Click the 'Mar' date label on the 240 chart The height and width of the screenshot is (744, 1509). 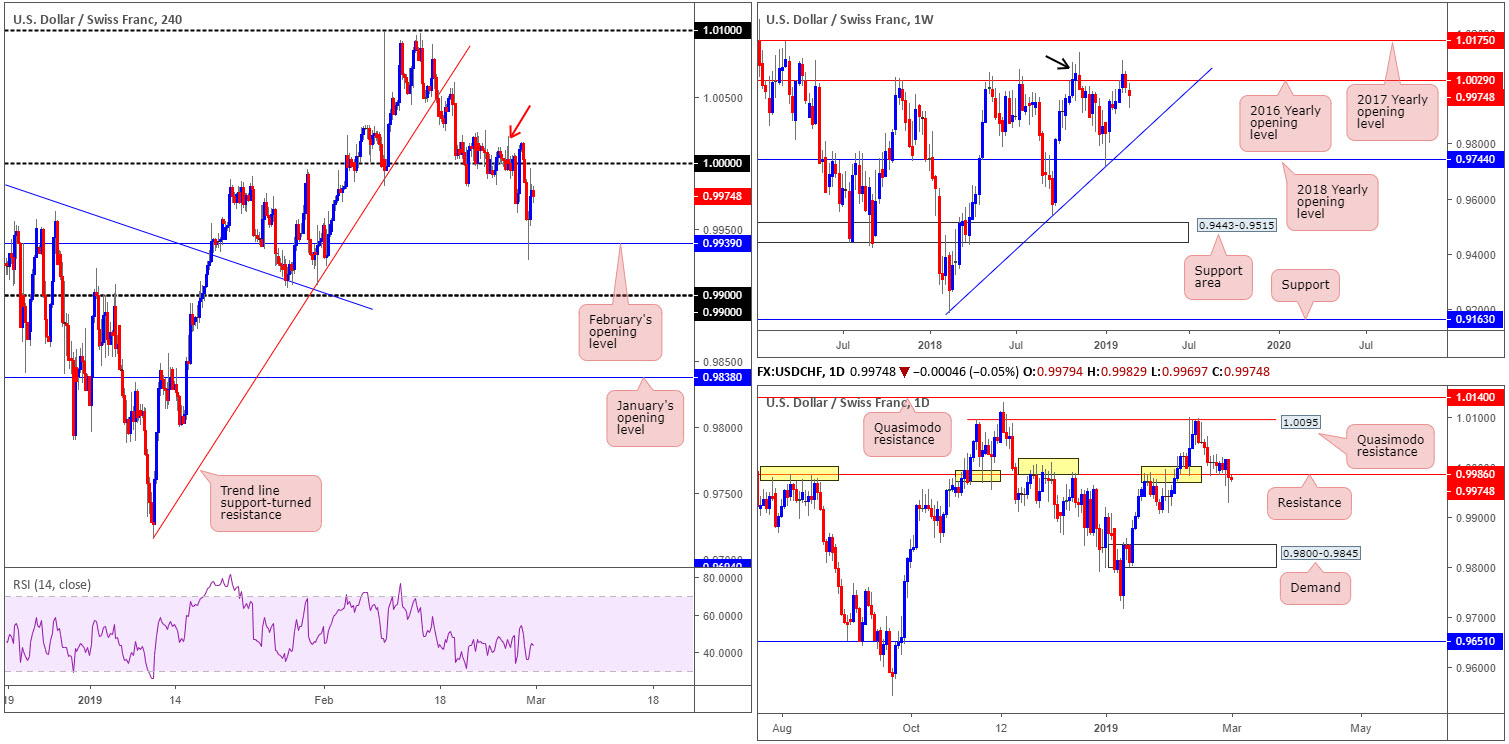535,700
